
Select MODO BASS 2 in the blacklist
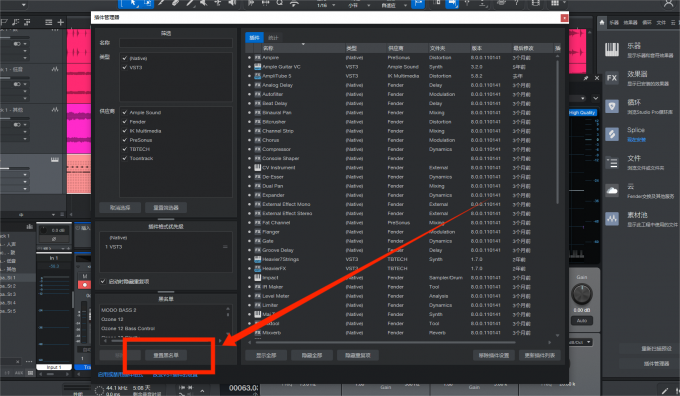[x=118, y=310]
